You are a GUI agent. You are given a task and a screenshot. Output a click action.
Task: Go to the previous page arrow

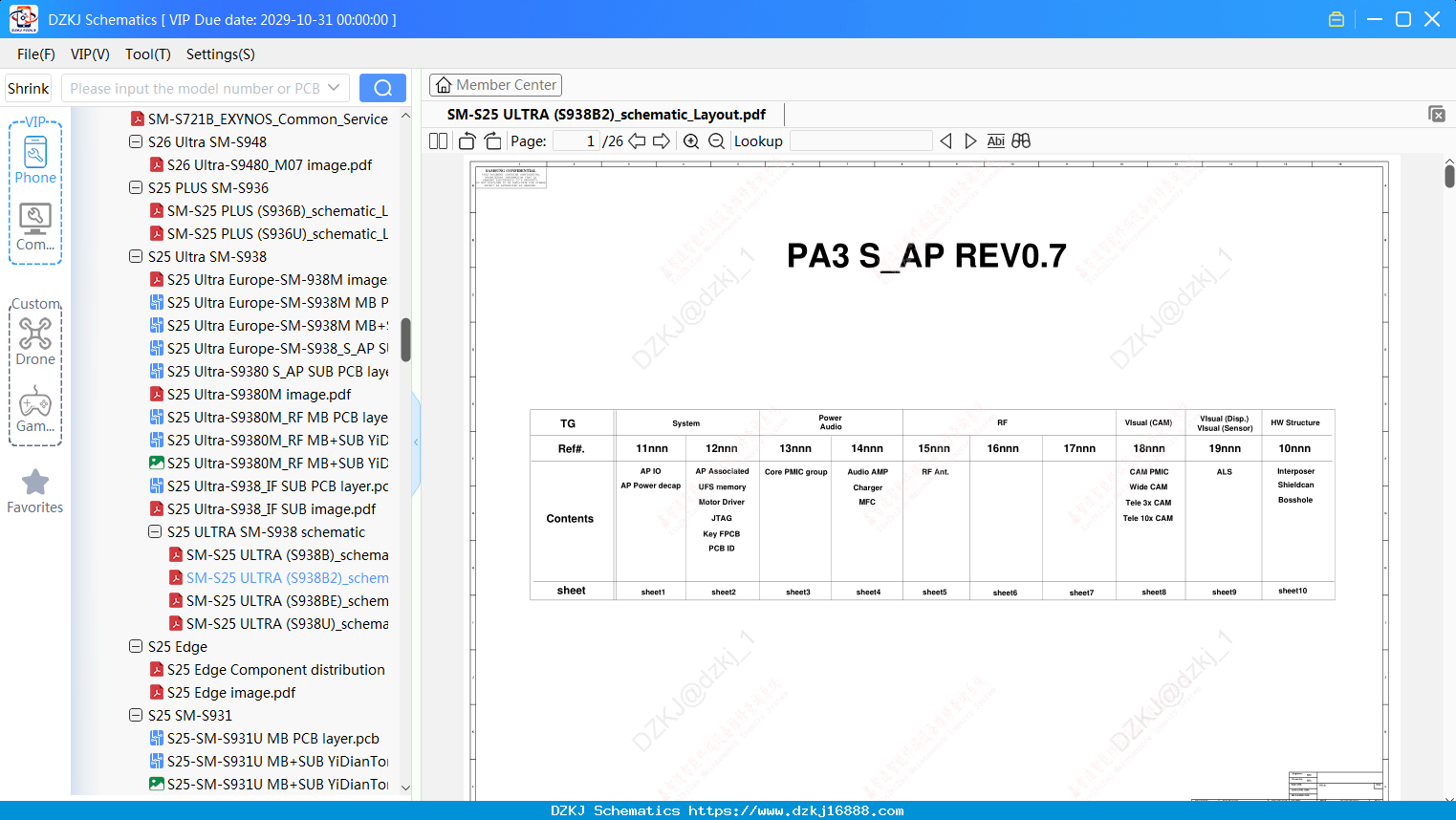[x=637, y=141]
